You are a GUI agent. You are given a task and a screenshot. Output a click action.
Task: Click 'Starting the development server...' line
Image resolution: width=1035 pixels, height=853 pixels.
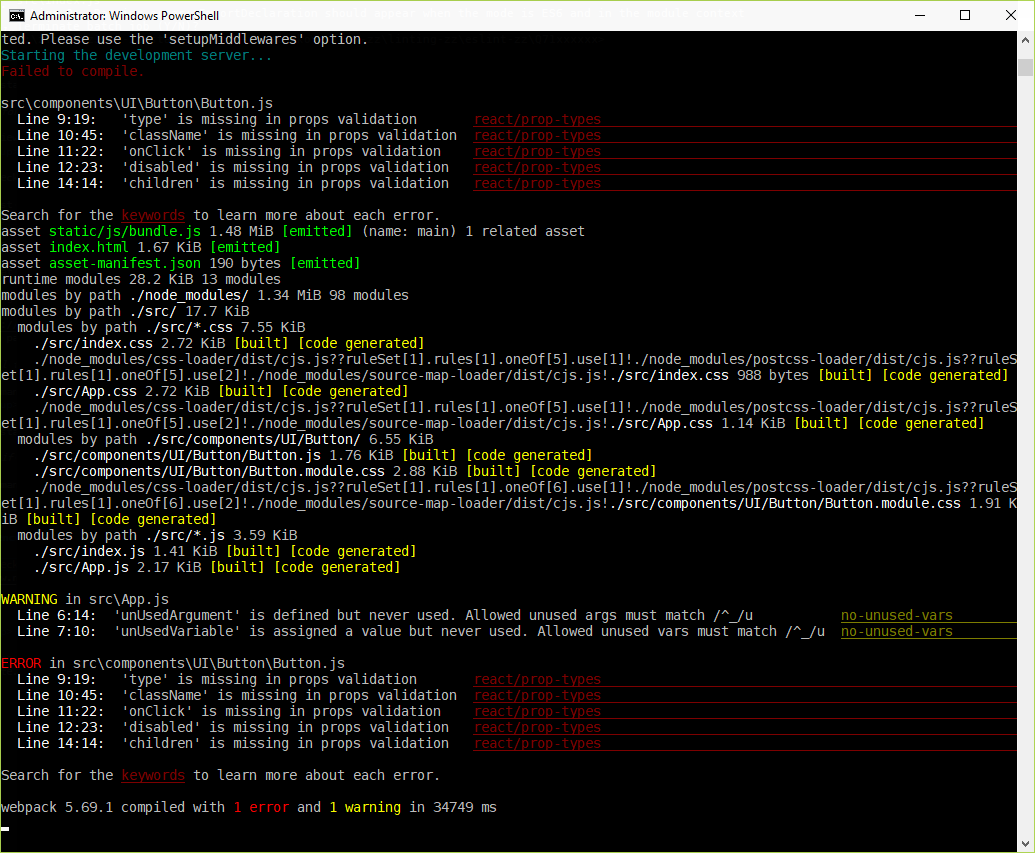(x=137, y=55)
